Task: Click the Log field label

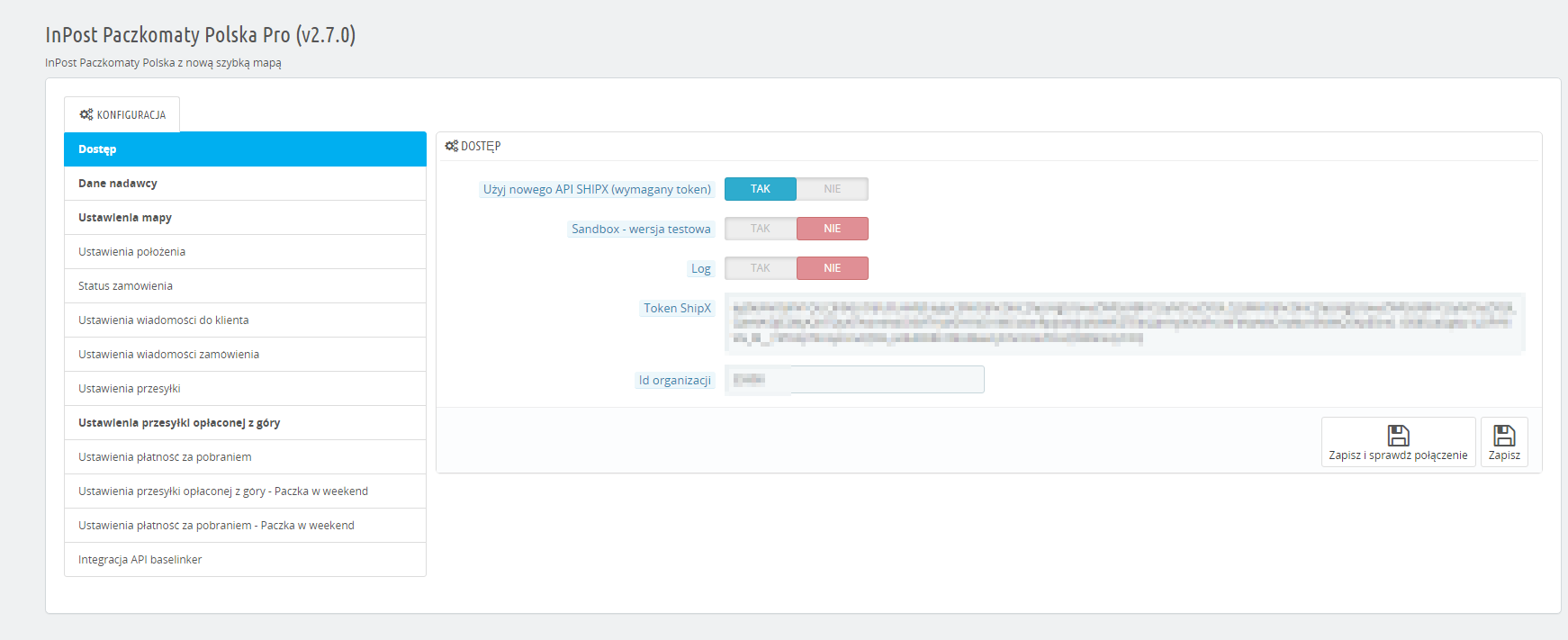Action: [701, 268]
